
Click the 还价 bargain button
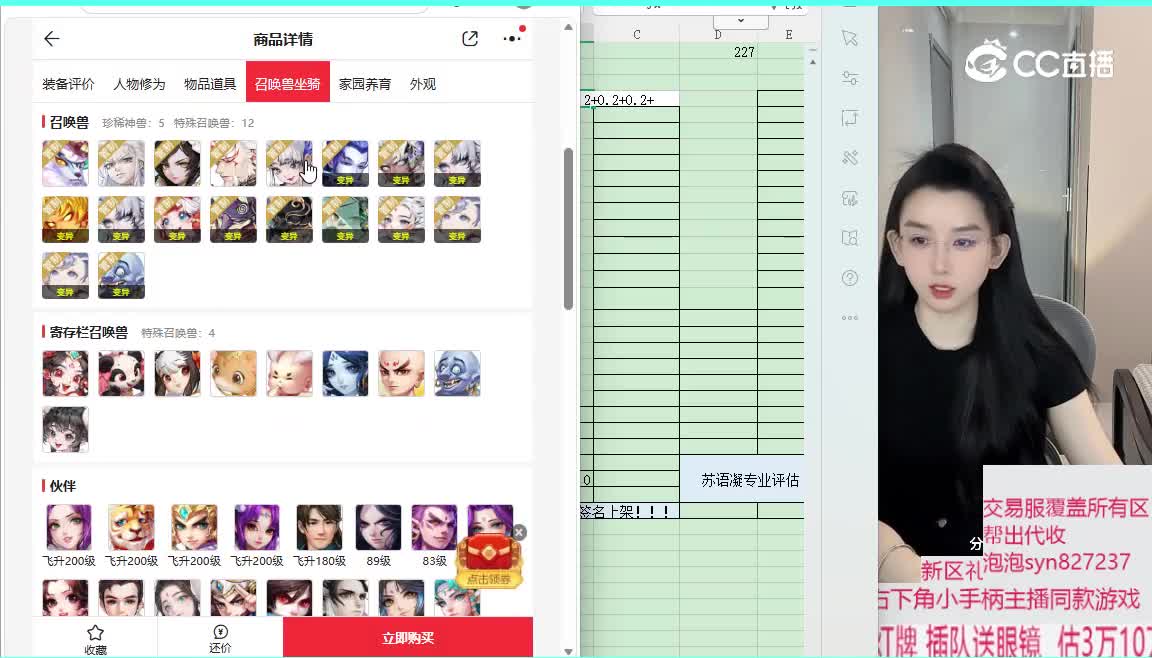coord(220,639)
